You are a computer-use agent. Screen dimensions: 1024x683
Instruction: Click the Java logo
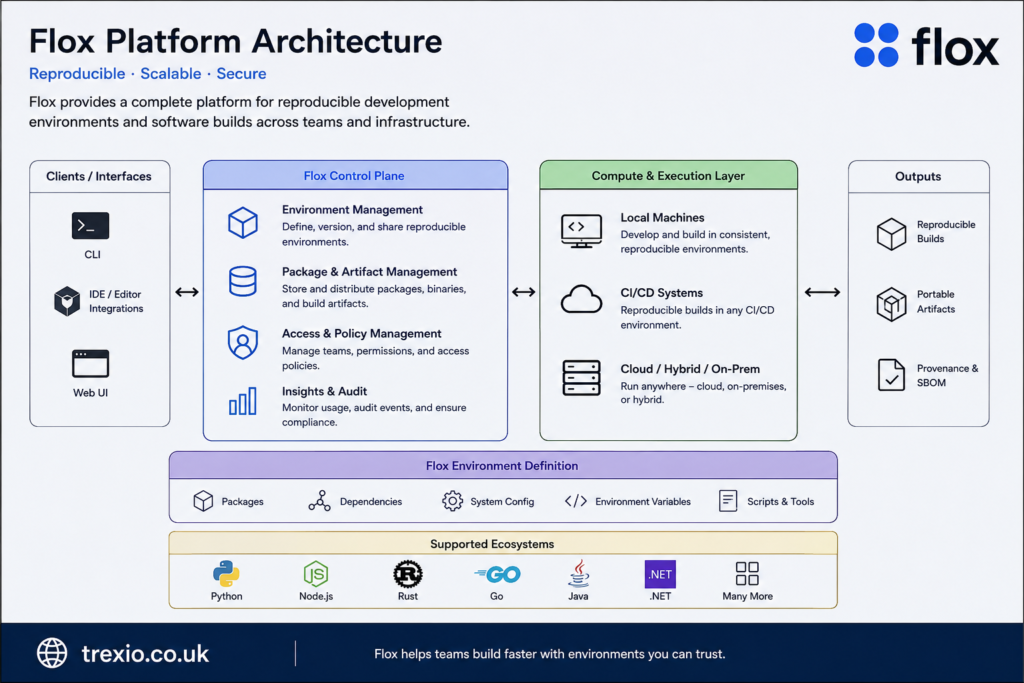[579, 573]
